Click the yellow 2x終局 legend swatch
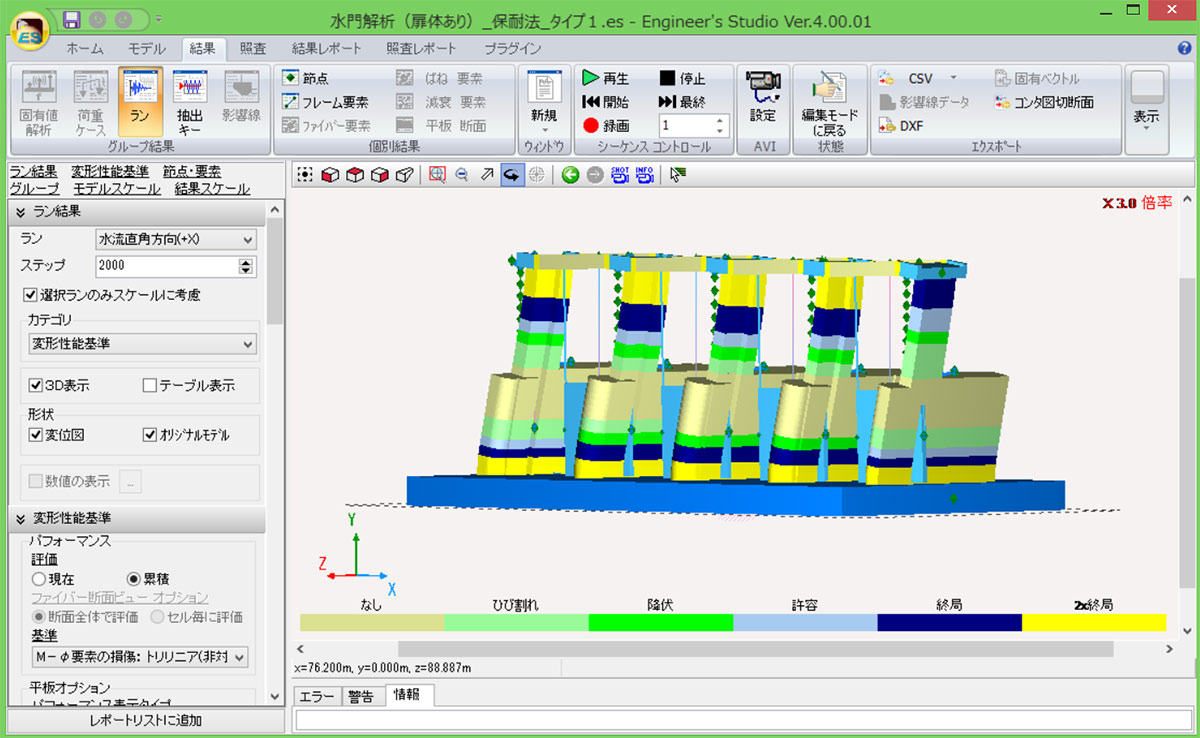Screen dimensions: 1200x738 1093,622
